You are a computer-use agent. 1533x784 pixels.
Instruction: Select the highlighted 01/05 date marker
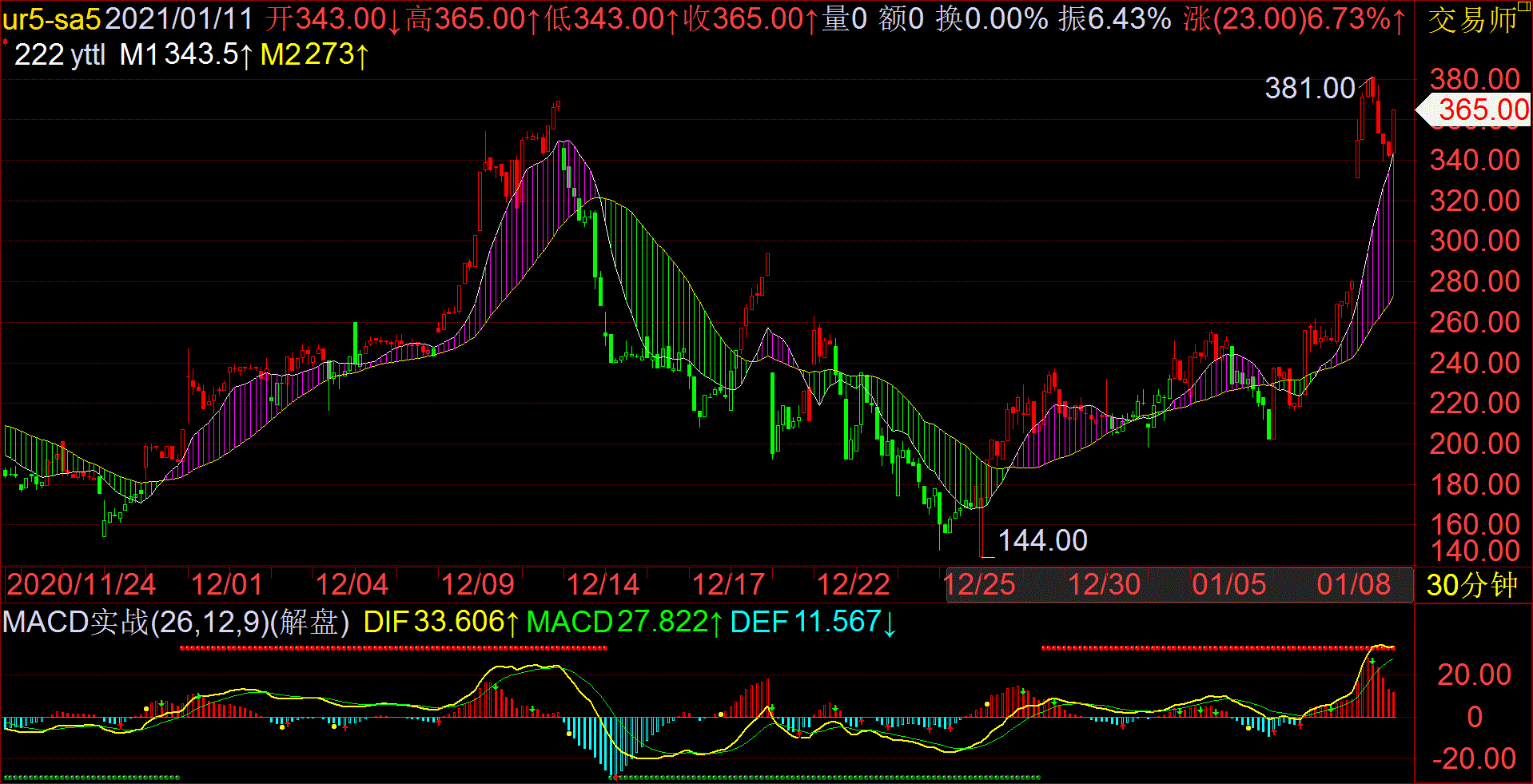pyautogui.click(x=1229, y=585)
